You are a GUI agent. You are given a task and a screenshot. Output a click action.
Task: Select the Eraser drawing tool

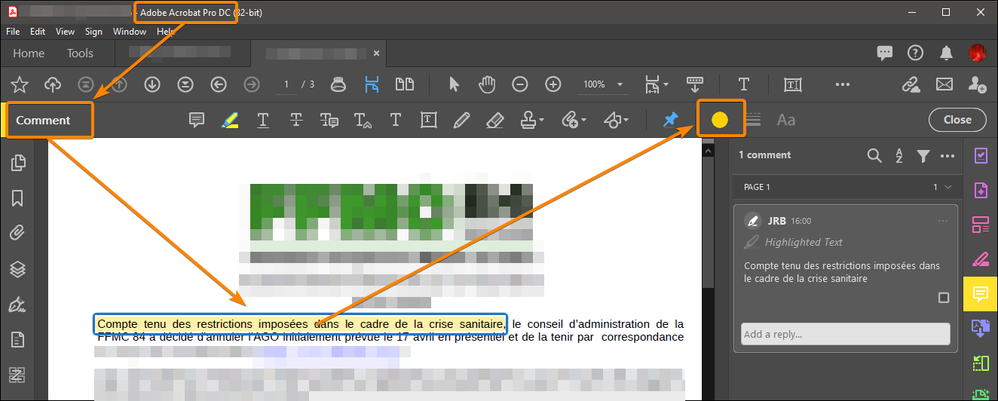coord(495,120)
